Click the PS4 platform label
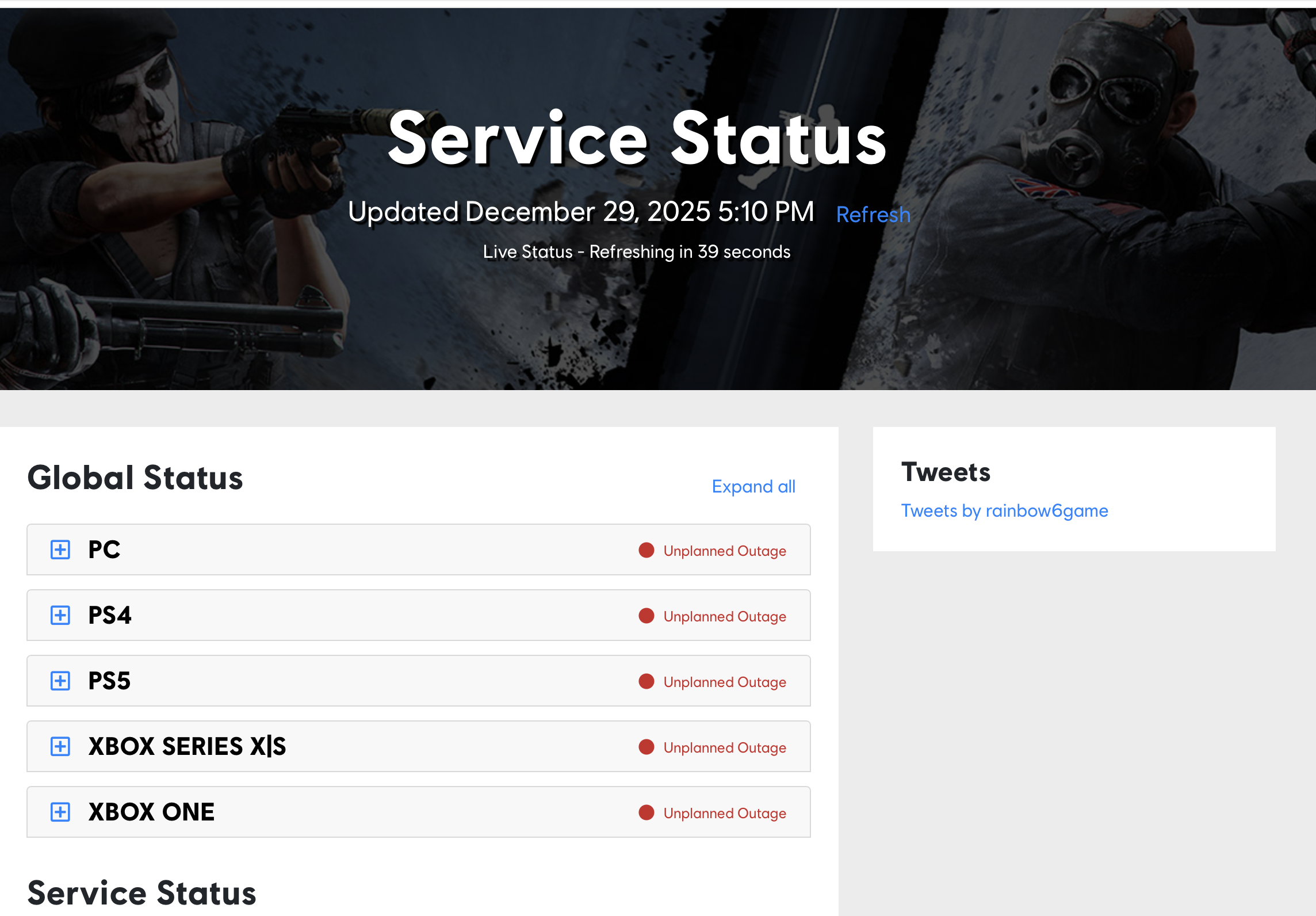Image resolution: width=1316 pixels, height=916 pixels. pos(109,615)
